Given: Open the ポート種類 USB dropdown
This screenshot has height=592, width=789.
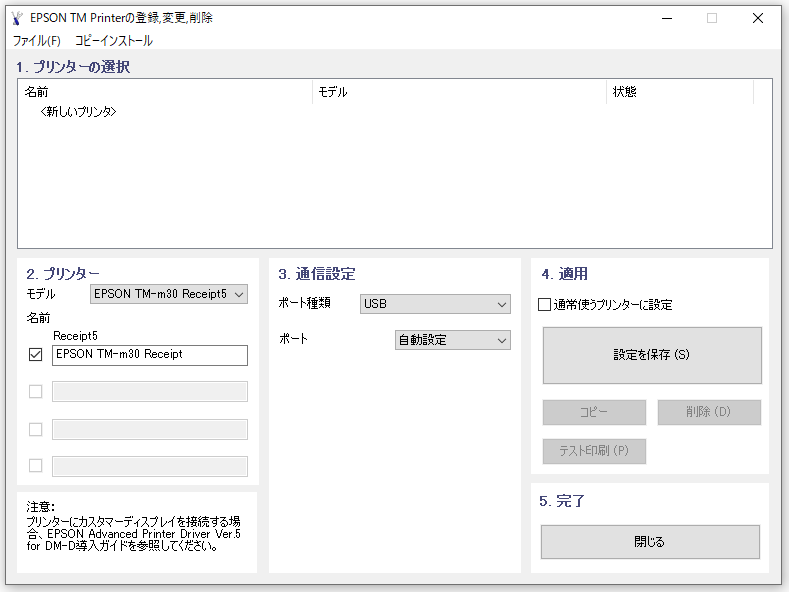Looking at the screenshot, I should tap(435, 304).
